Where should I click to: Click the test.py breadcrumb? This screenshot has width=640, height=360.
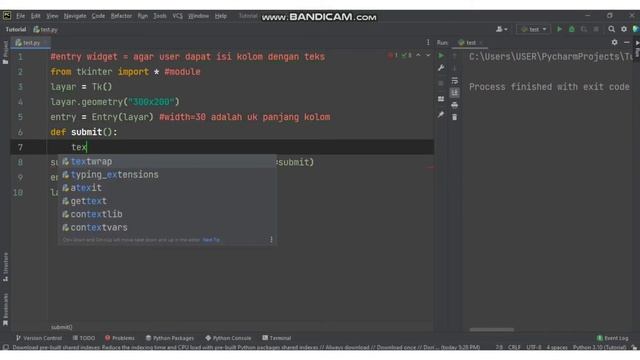(45, 29)
